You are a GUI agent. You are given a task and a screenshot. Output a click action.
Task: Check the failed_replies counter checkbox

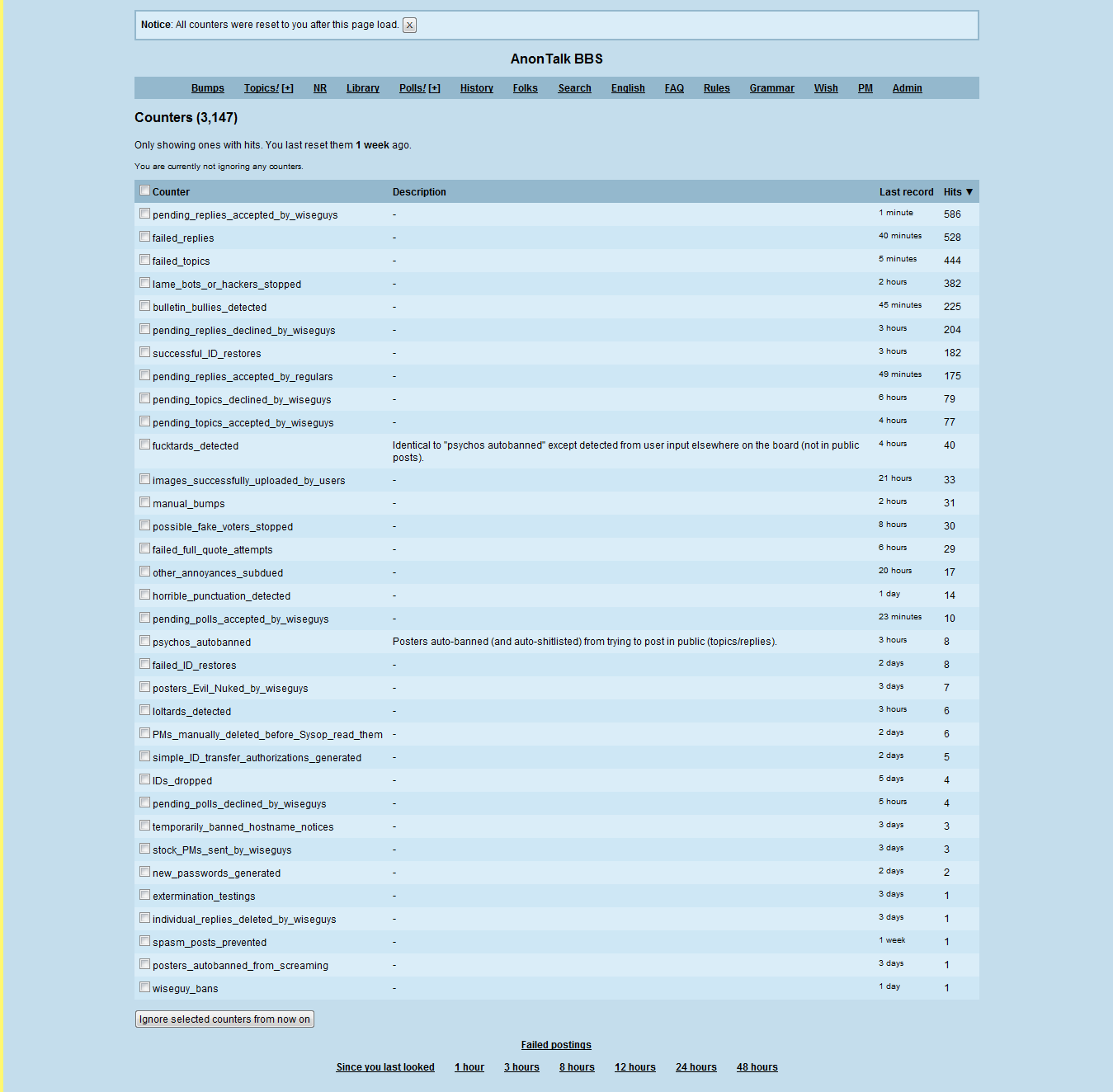pyautogui.click(x=145, y=237)
